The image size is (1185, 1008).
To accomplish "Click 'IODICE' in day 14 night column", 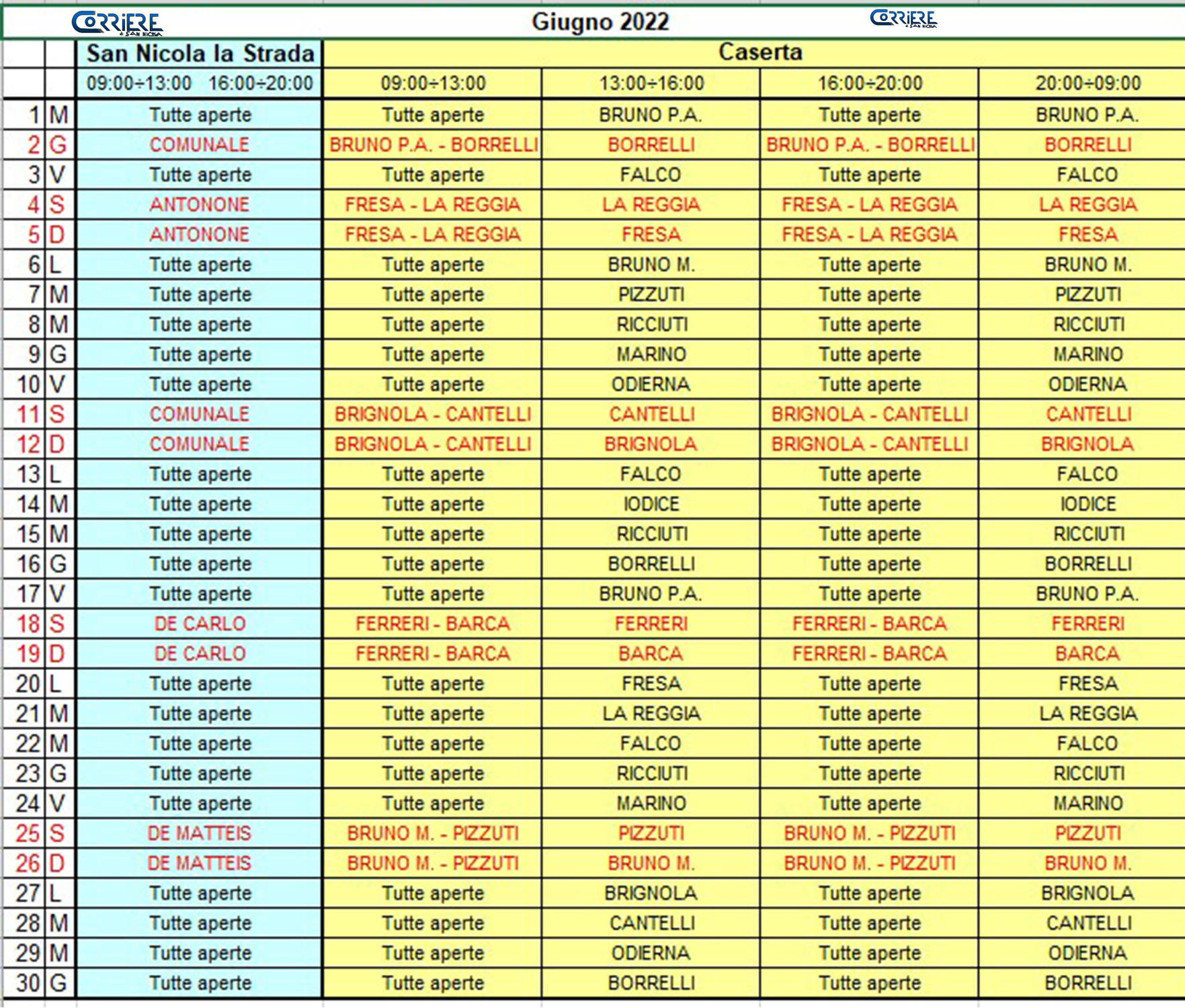I will coord(1088,504).
